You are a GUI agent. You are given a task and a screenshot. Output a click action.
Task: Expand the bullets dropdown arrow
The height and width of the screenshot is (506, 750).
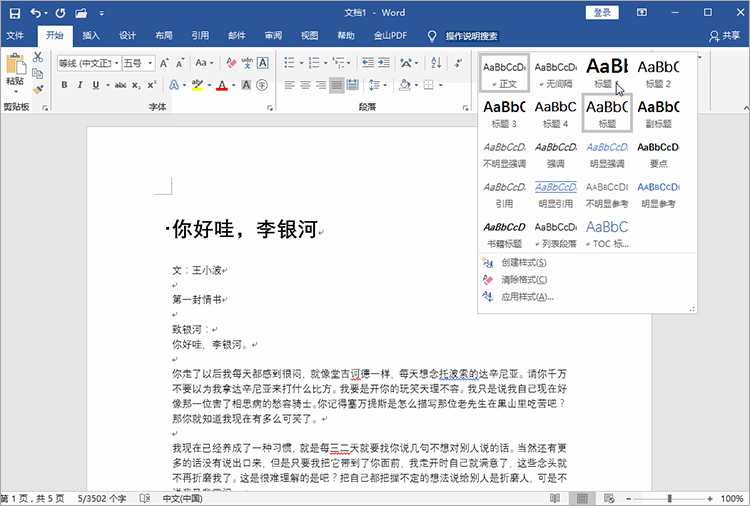301,63
